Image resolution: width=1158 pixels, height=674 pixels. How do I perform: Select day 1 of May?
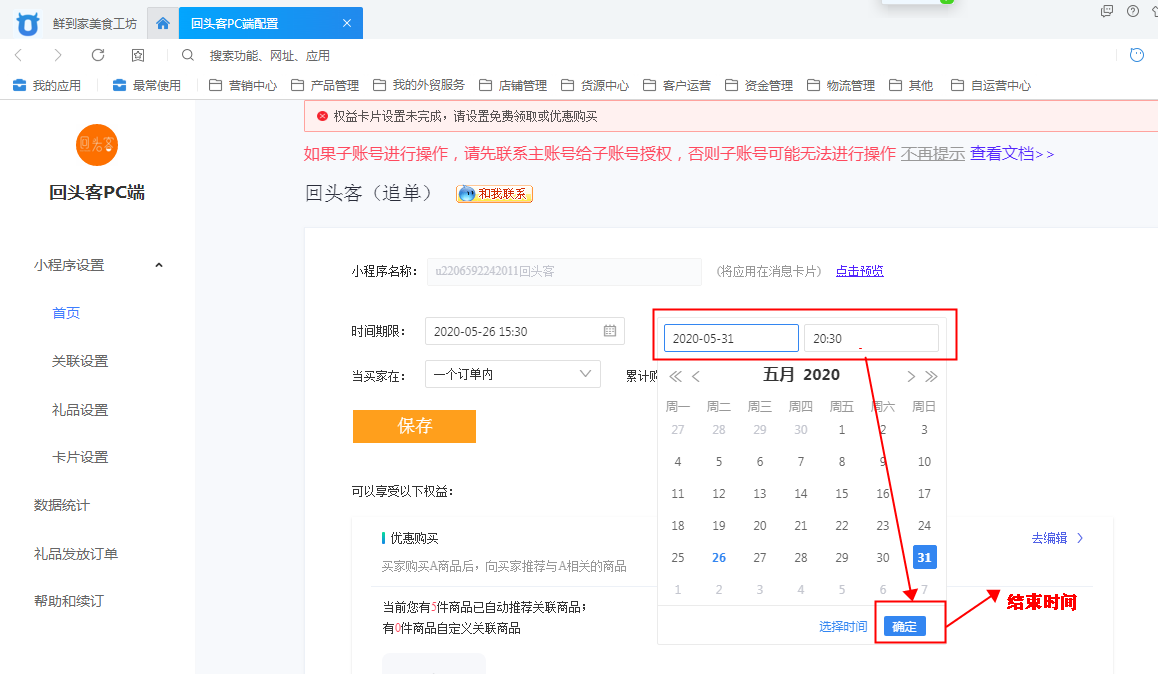842,430
